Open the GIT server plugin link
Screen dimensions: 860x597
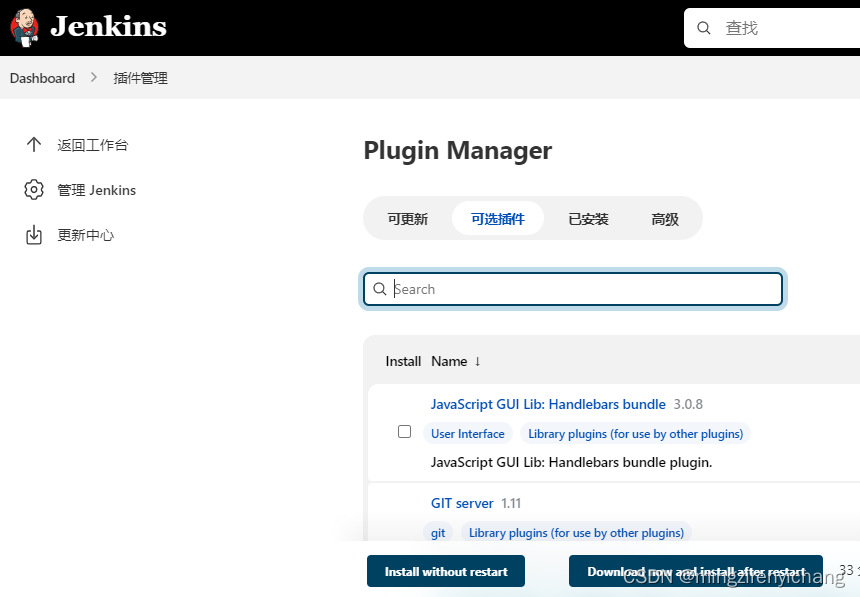(462, 503)
